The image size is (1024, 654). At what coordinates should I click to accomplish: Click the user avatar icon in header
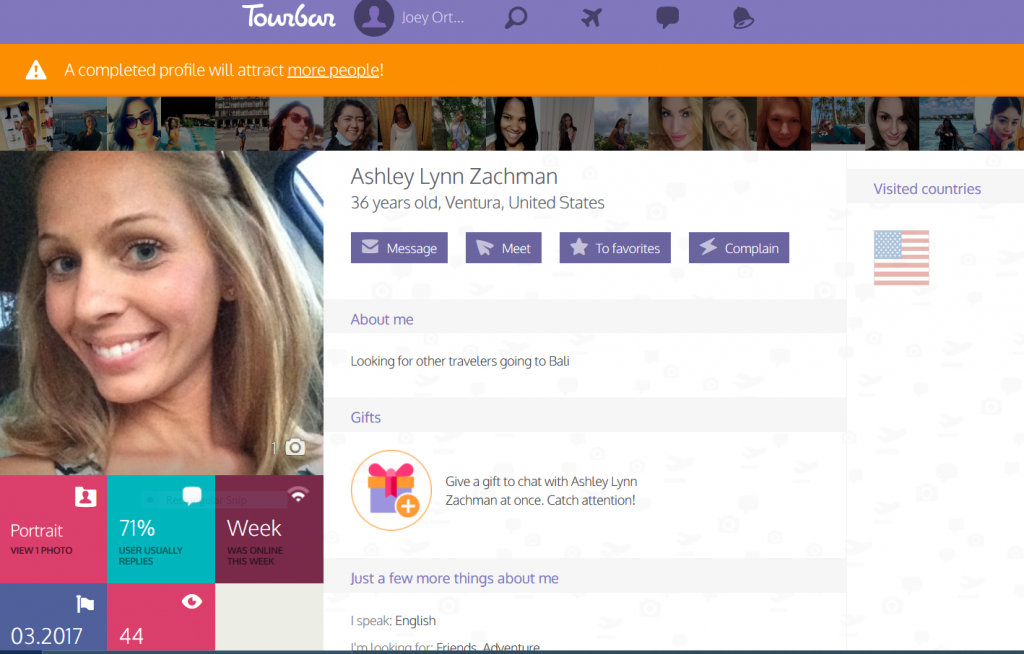tap(374, 18)
